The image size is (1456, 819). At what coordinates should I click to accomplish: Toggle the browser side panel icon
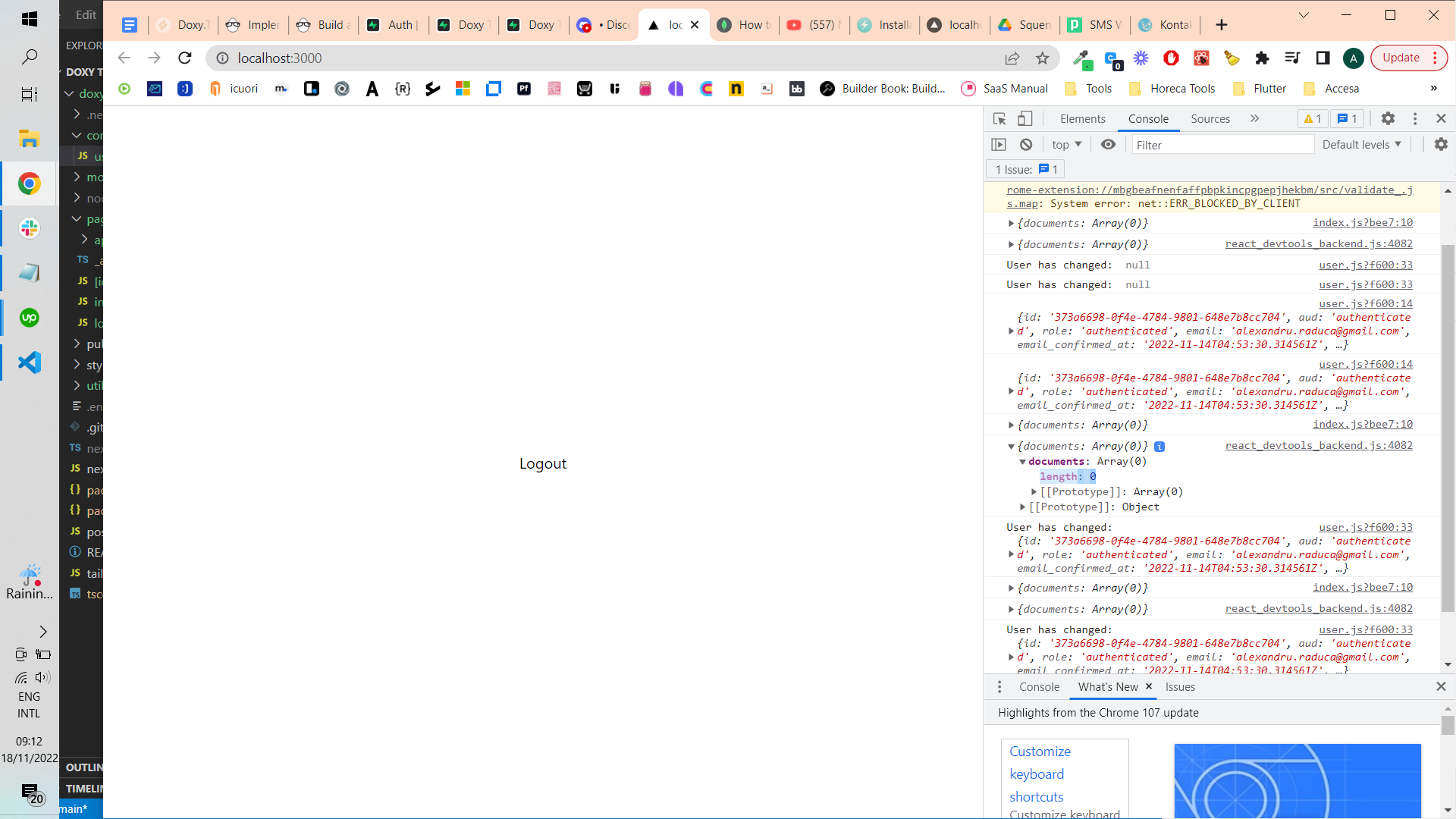(x=1323, y=58)
